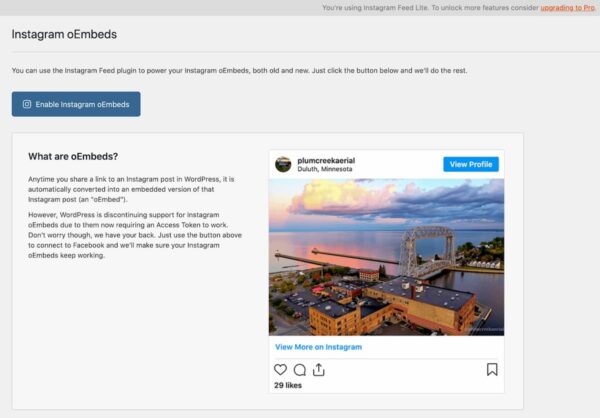Click the 29 likes count
Viewport: 600px width, 418px height.
[x=288, y=385]
